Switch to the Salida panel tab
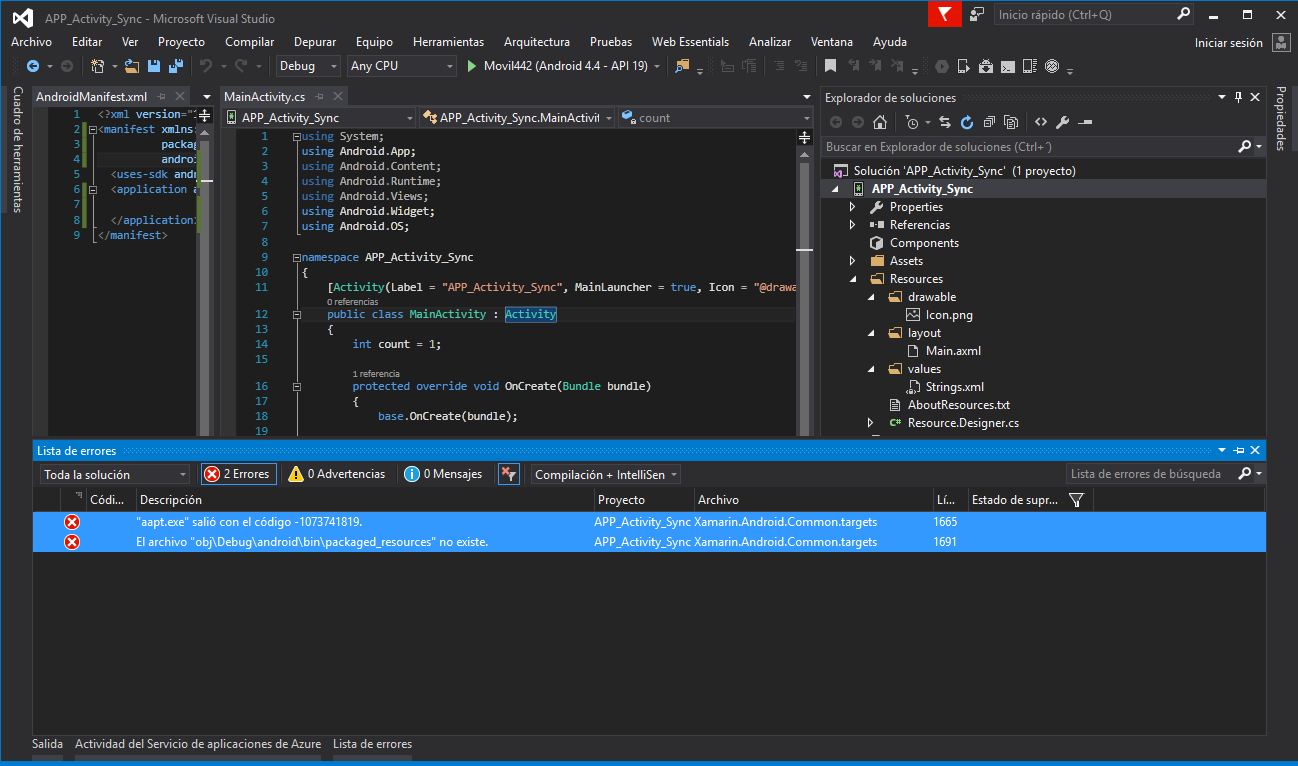Viewport: 1298px width, 766px height. click(47, 744)
